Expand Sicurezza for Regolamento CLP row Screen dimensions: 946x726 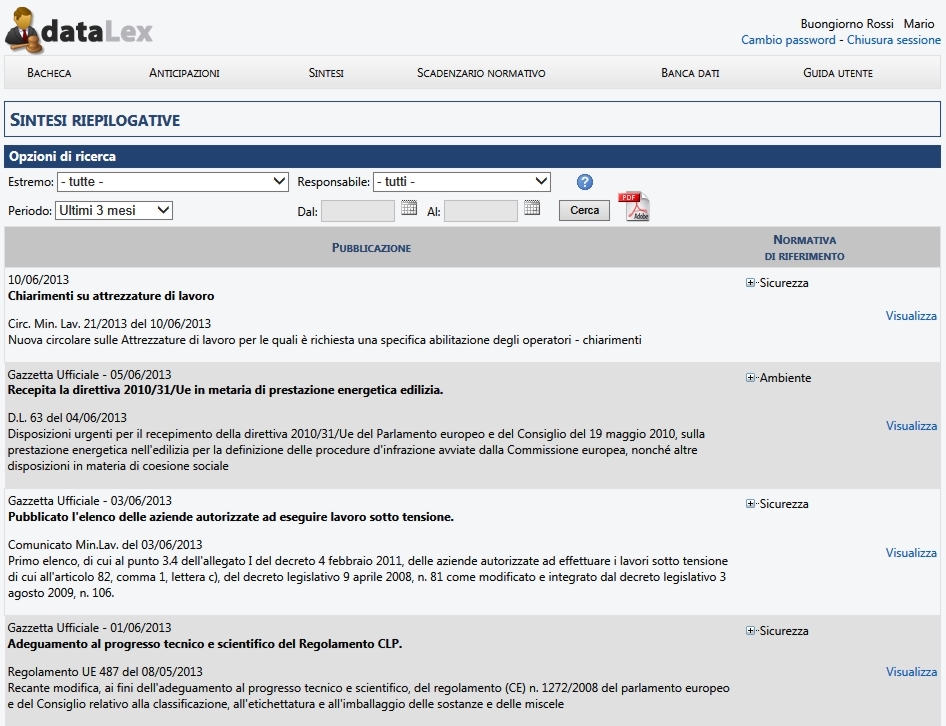750,631
